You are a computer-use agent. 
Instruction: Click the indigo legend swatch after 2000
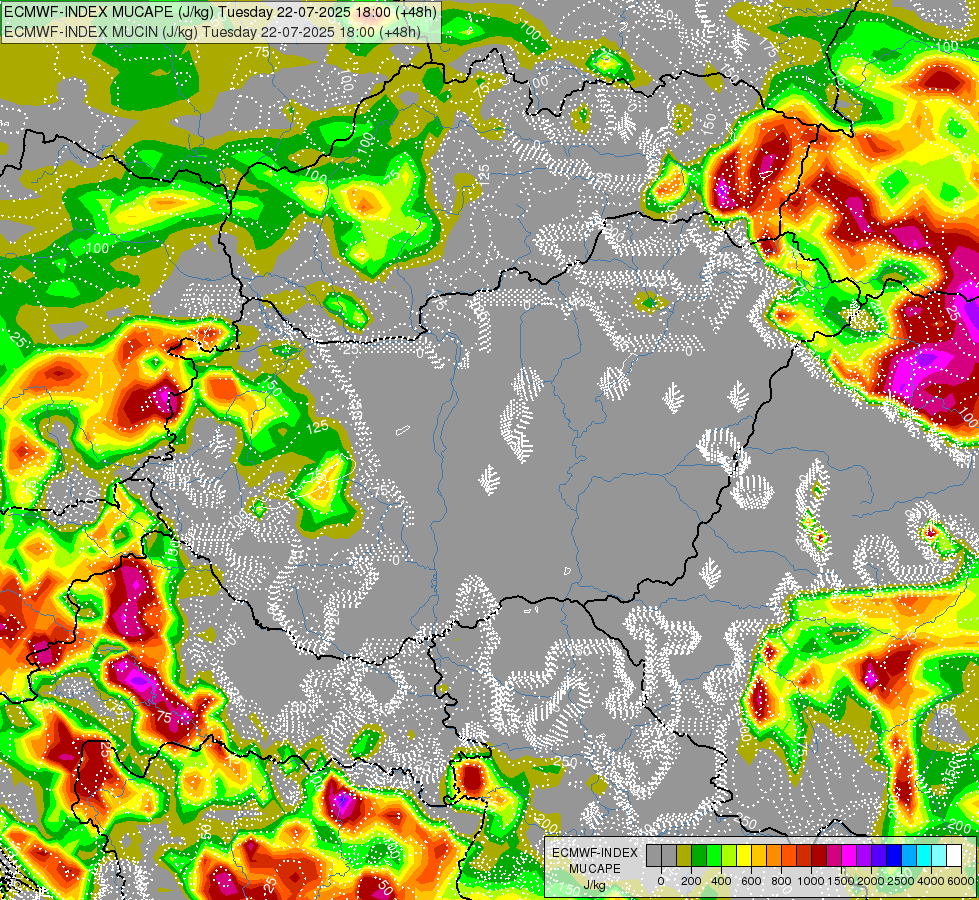point(879,855)
